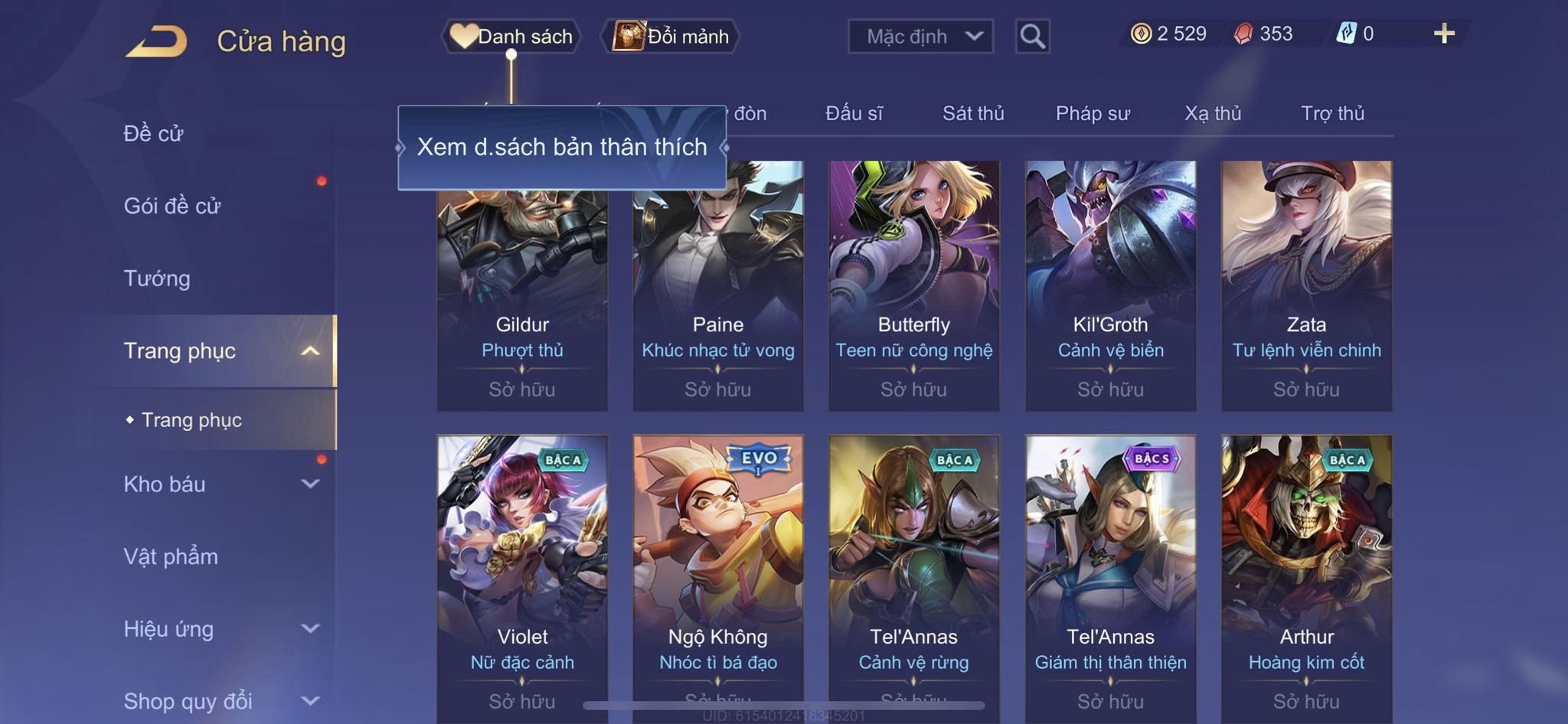The image size is (1568, 724).
Task: Select the Xạ thủ role tab
Action: click(x=1213, y=113)
